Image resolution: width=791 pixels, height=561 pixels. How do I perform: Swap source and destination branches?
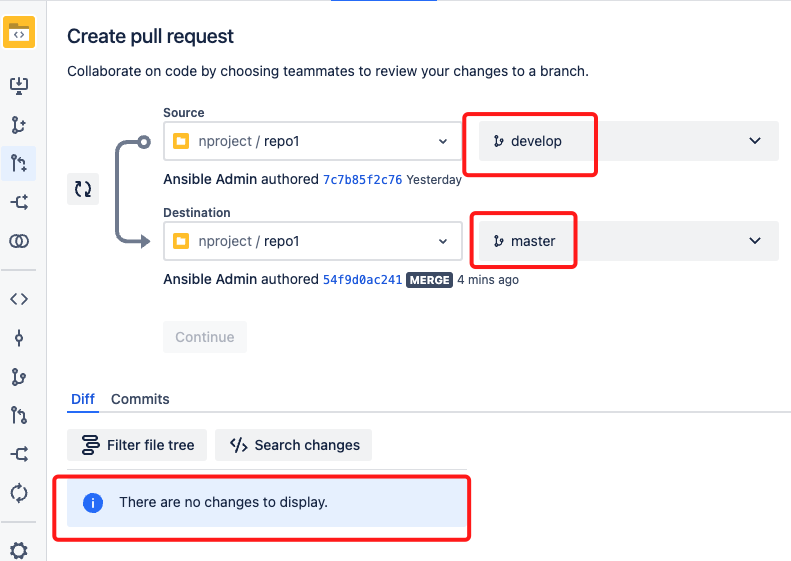tap(83, 189)
